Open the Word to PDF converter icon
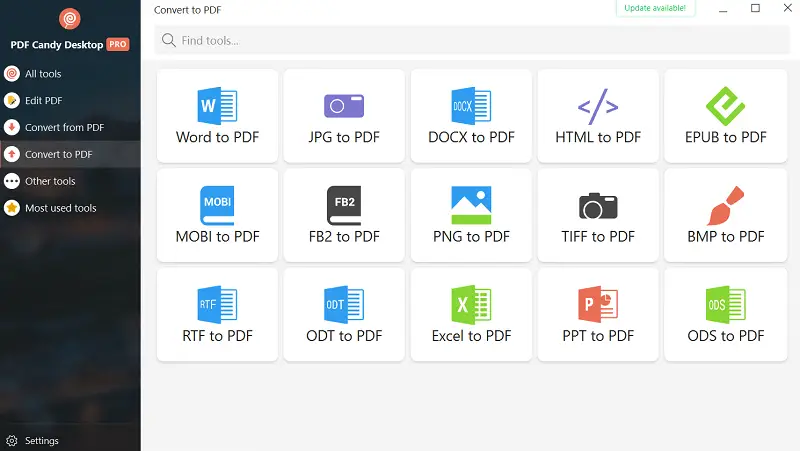The height and width of the screenshot is (451, 800). pos(217,106)
